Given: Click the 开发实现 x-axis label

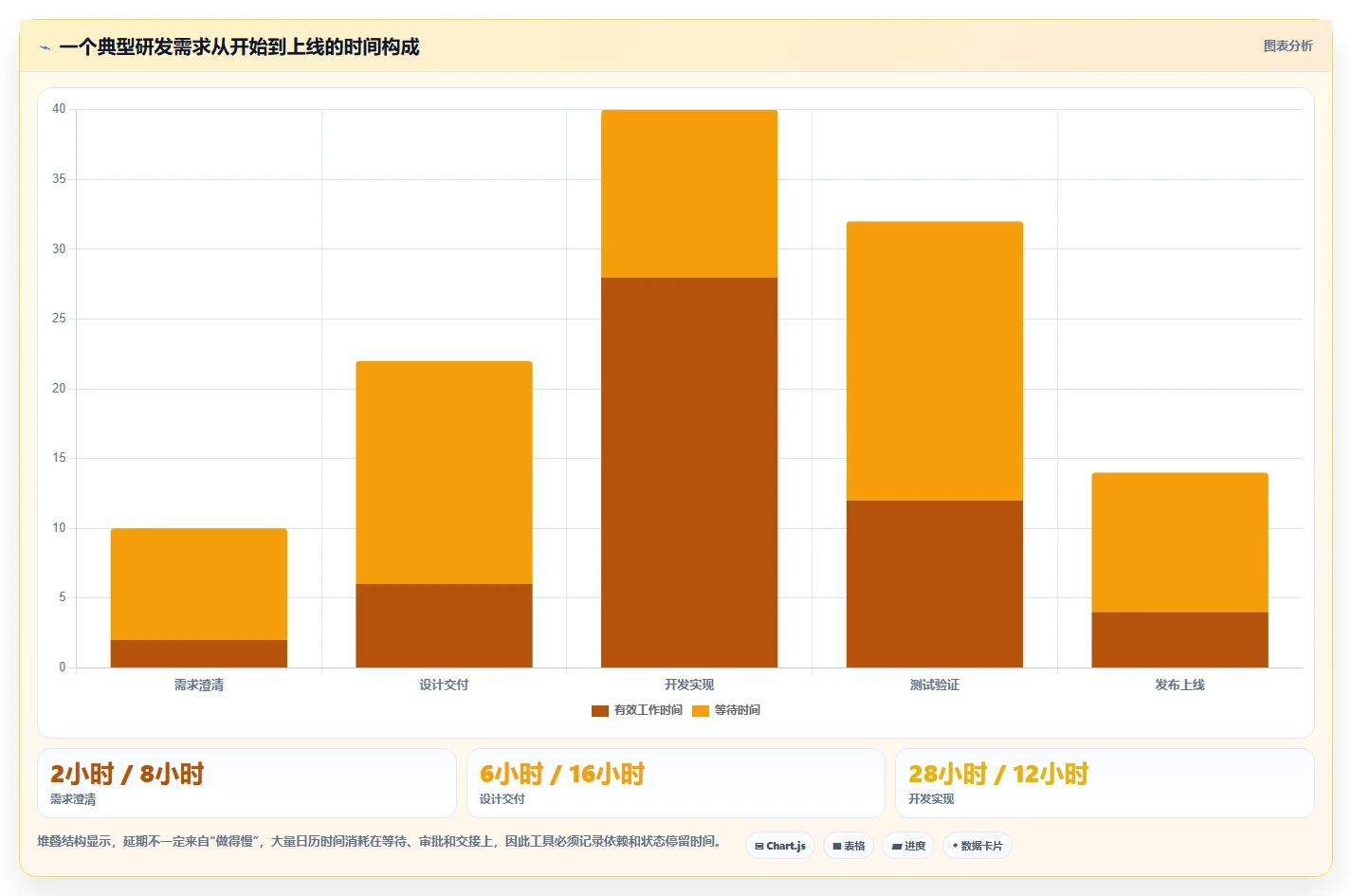Looking at the screenshot, I should pos(689,685).
